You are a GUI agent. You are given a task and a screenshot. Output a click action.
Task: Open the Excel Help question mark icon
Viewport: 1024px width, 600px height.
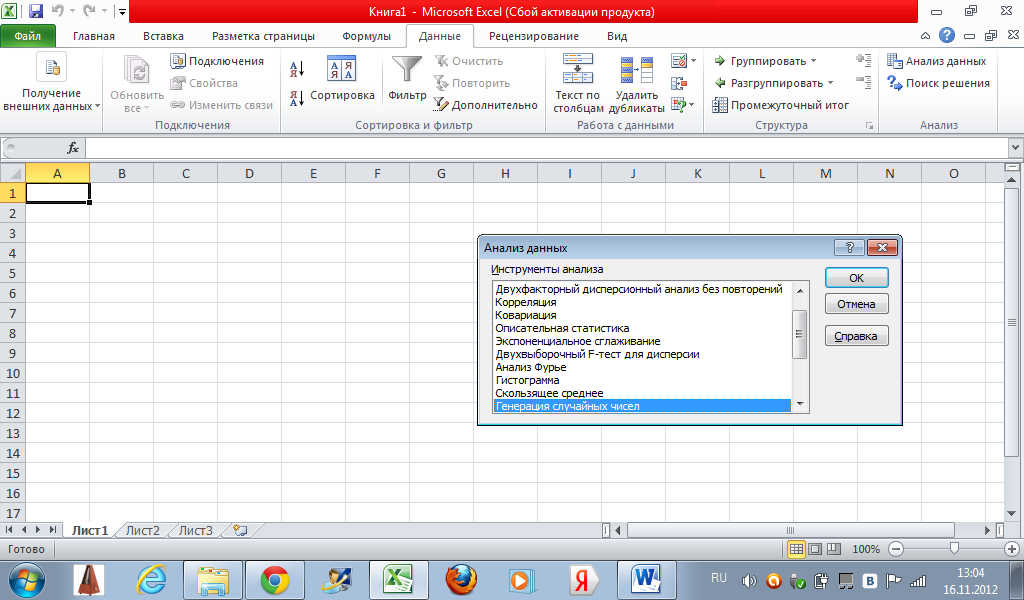coord(946,36)
